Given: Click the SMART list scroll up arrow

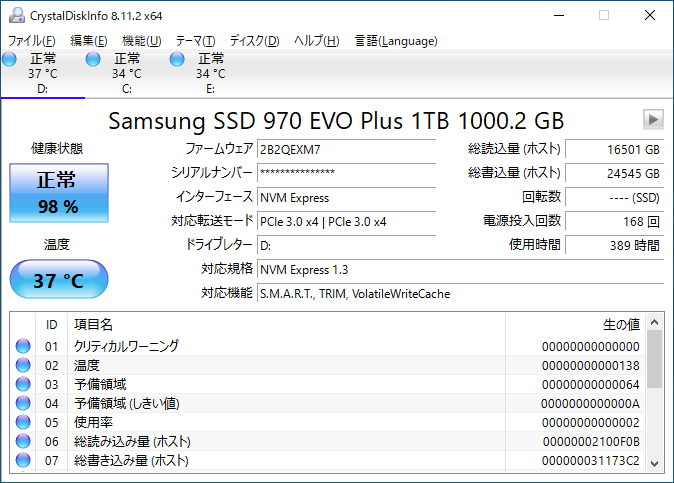Looking at the screenshot, I should tap(654, 322).
